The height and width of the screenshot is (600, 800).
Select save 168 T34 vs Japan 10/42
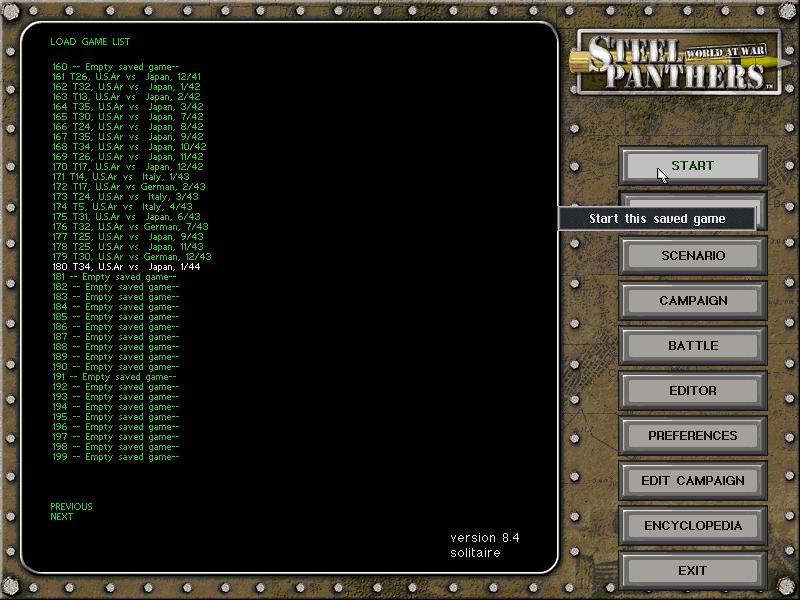point(130,146)
